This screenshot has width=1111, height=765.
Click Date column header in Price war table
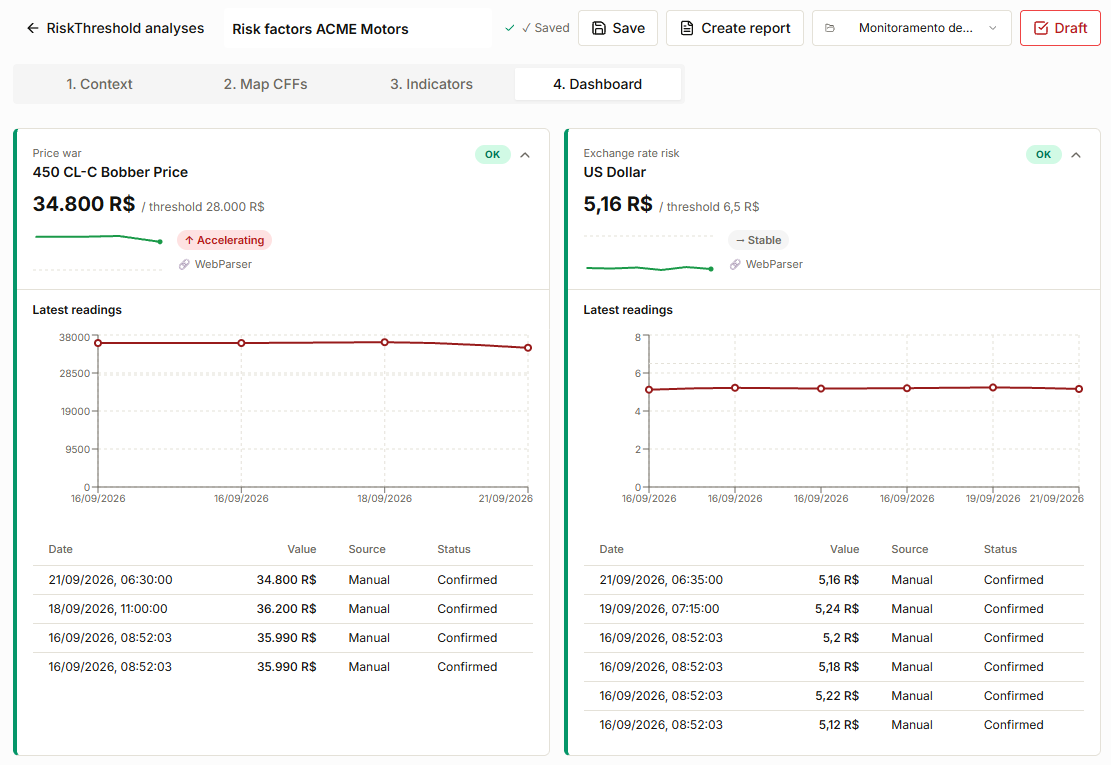coord(60,550)
